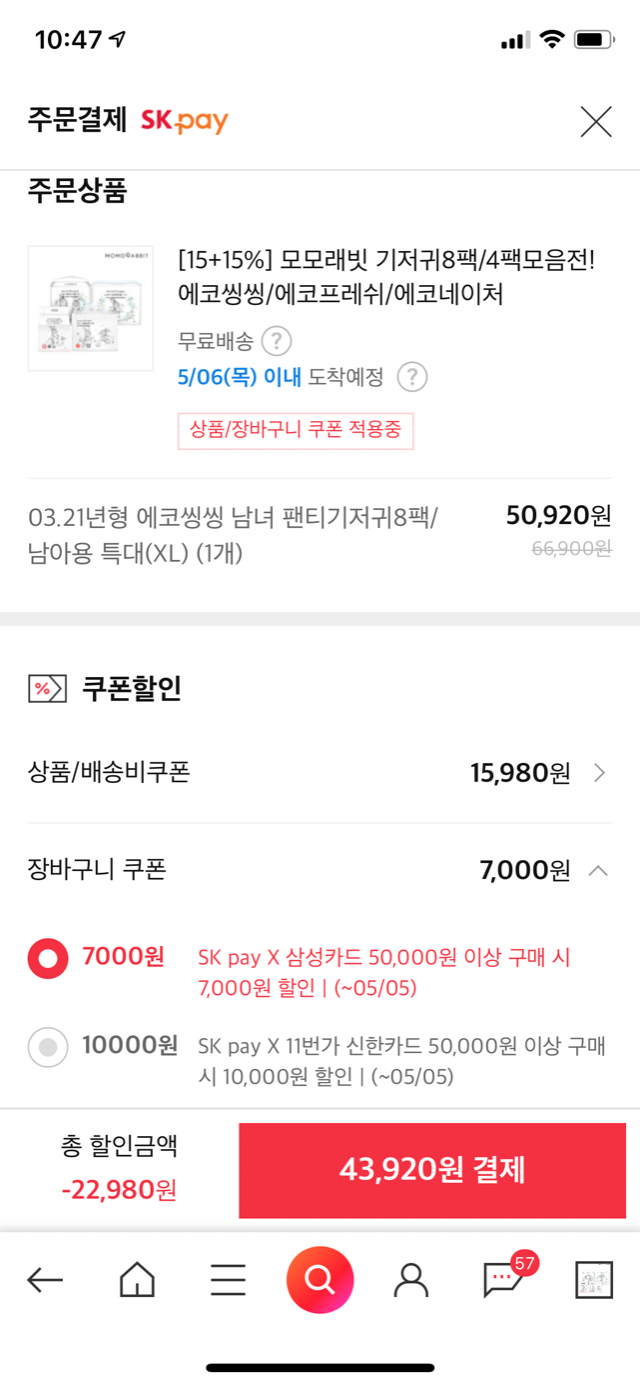The height and width of the screenshot is (1386, 640).
Task: Close the order payment page
Action: point(596,122)
